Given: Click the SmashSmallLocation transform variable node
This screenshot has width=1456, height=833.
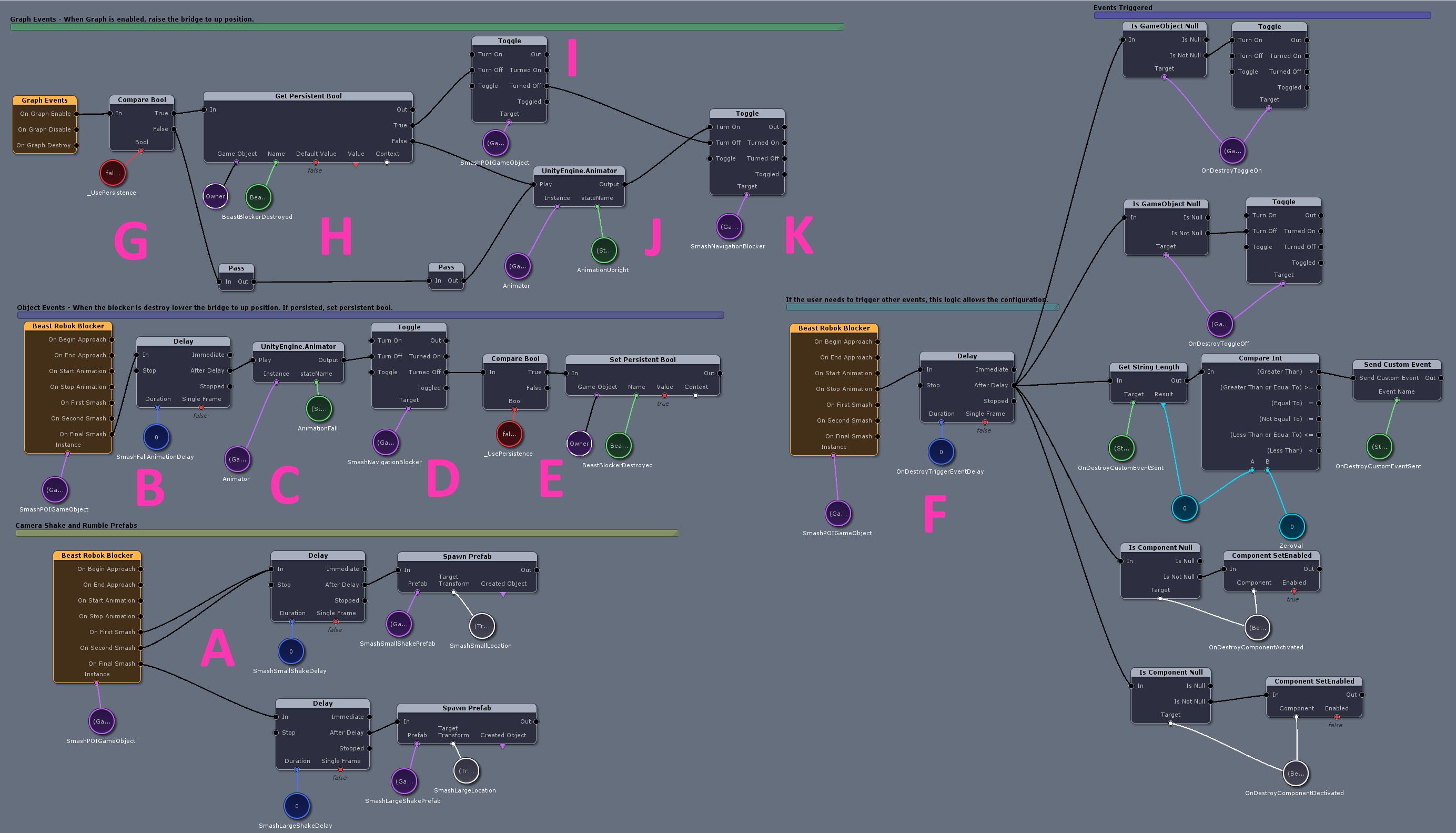Looking at the screenshot, I should point(481,626).
